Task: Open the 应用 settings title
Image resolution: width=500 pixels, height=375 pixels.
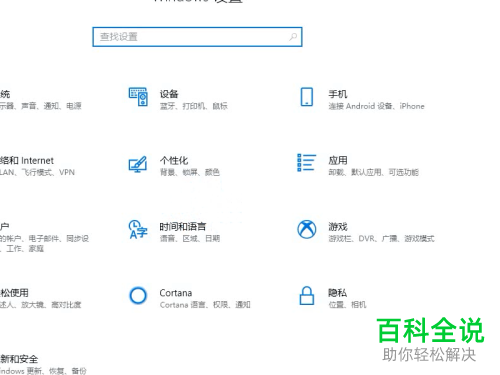Action: [x=338, y=160]
